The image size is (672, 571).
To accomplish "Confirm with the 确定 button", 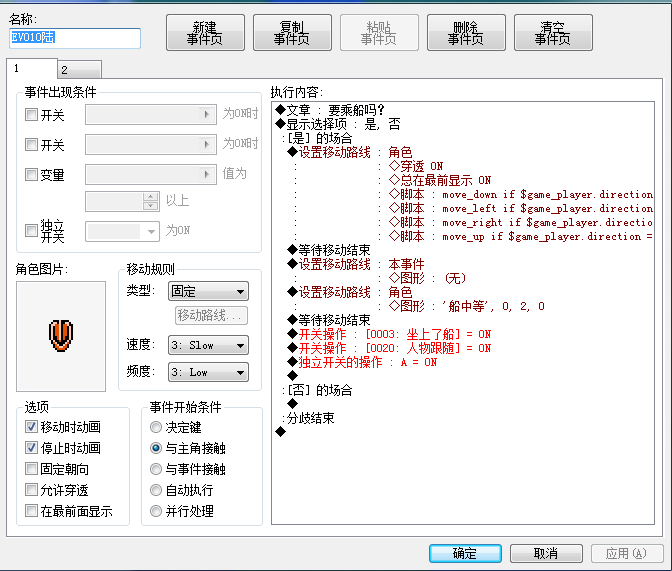I will coord(465,553).
